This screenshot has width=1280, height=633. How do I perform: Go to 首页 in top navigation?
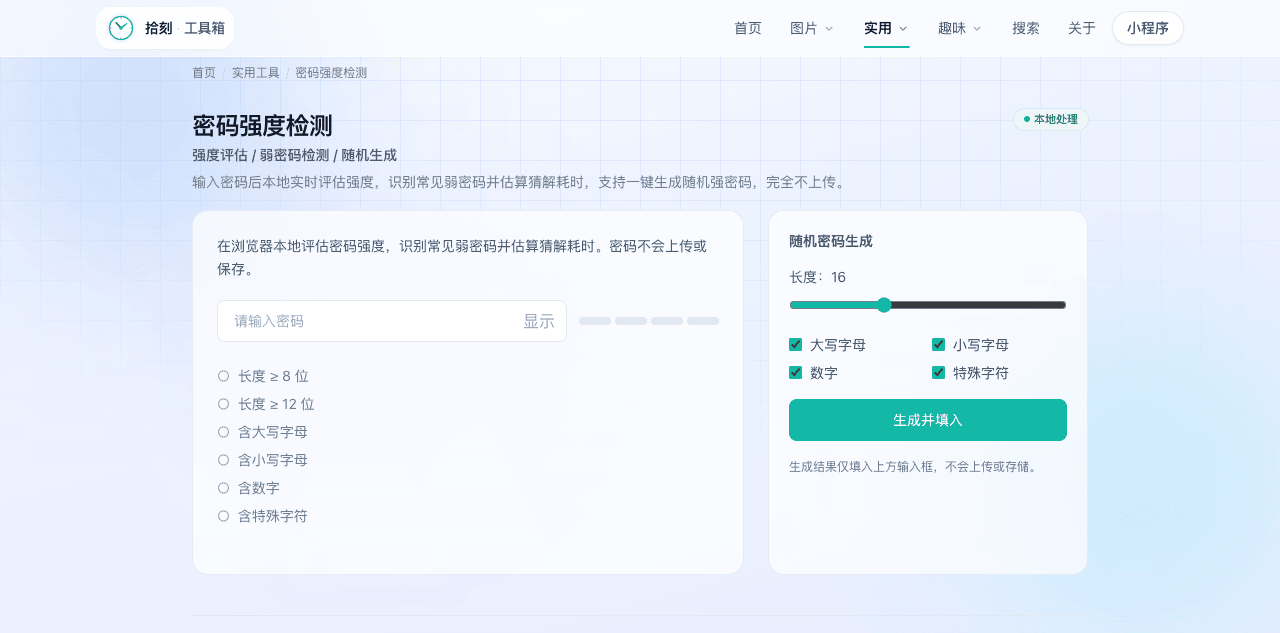748,28
